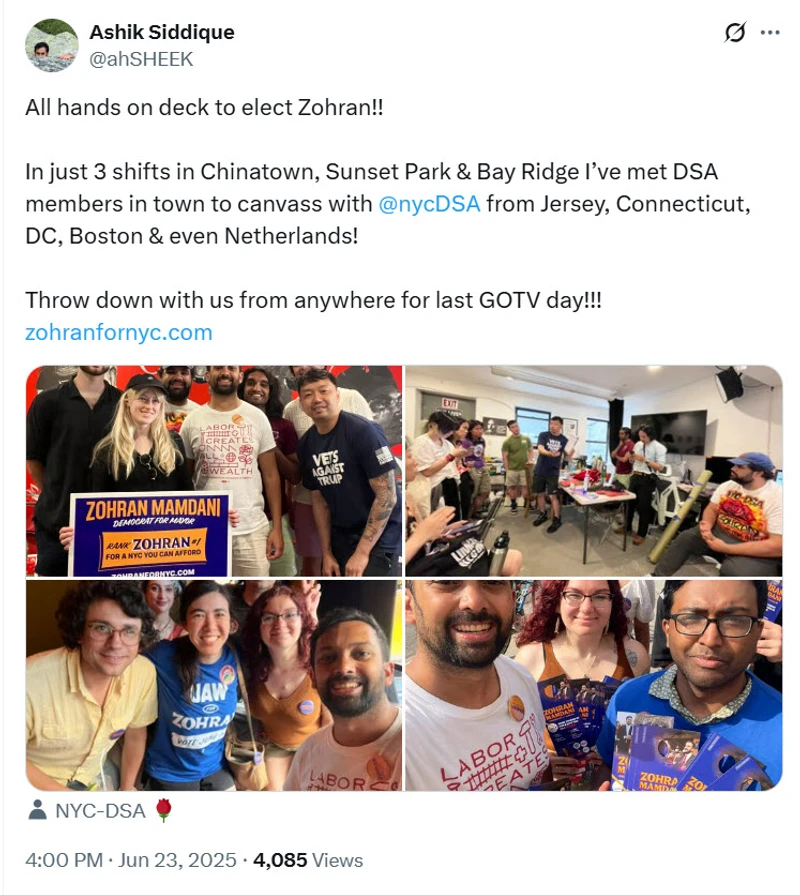
Task: Open the Ashik Siddique display name
Action: coord(162,32)
